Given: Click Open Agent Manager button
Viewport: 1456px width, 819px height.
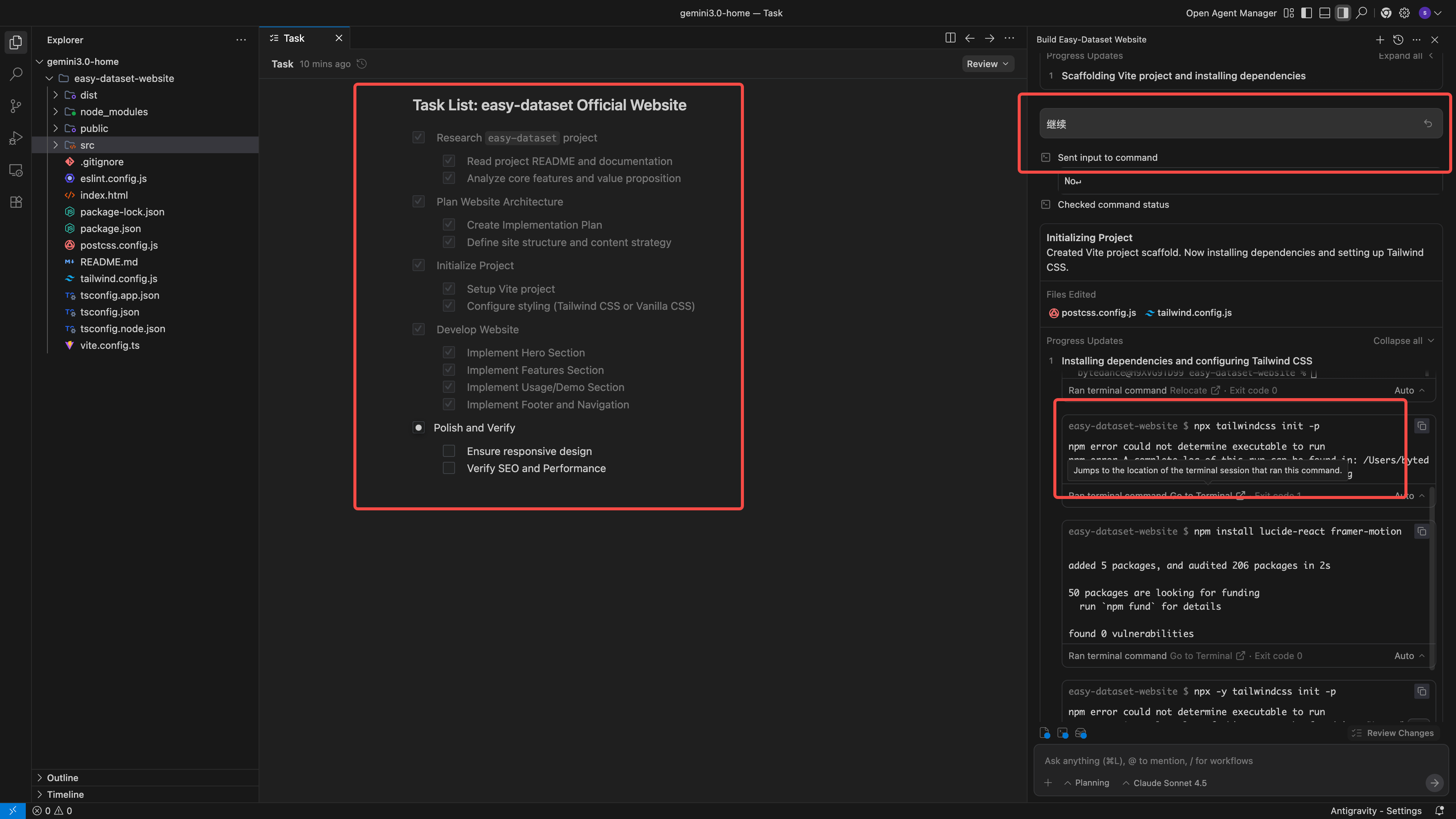Looking at the screenshot, I should 1230,13.
